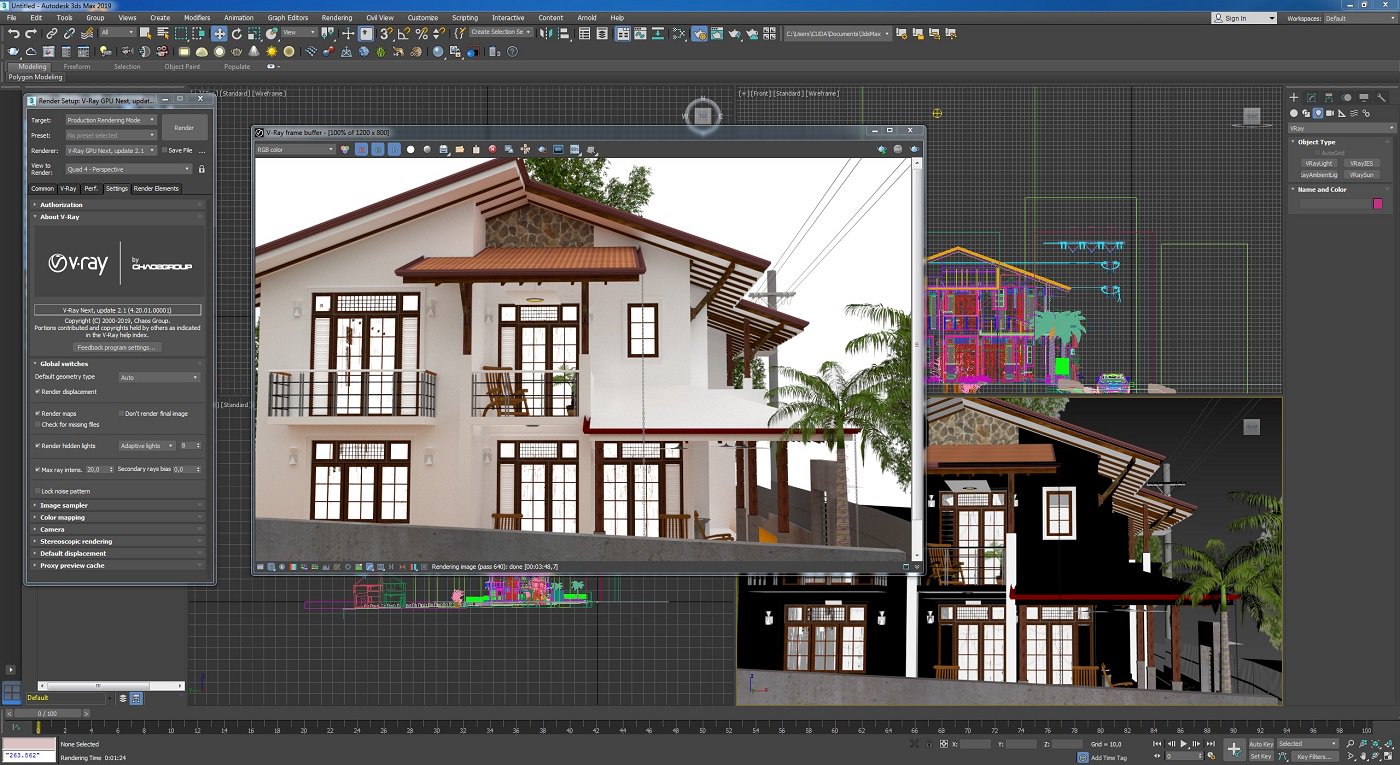
Task: Click the Undo arrow in main toolbar
Action: 13,33
